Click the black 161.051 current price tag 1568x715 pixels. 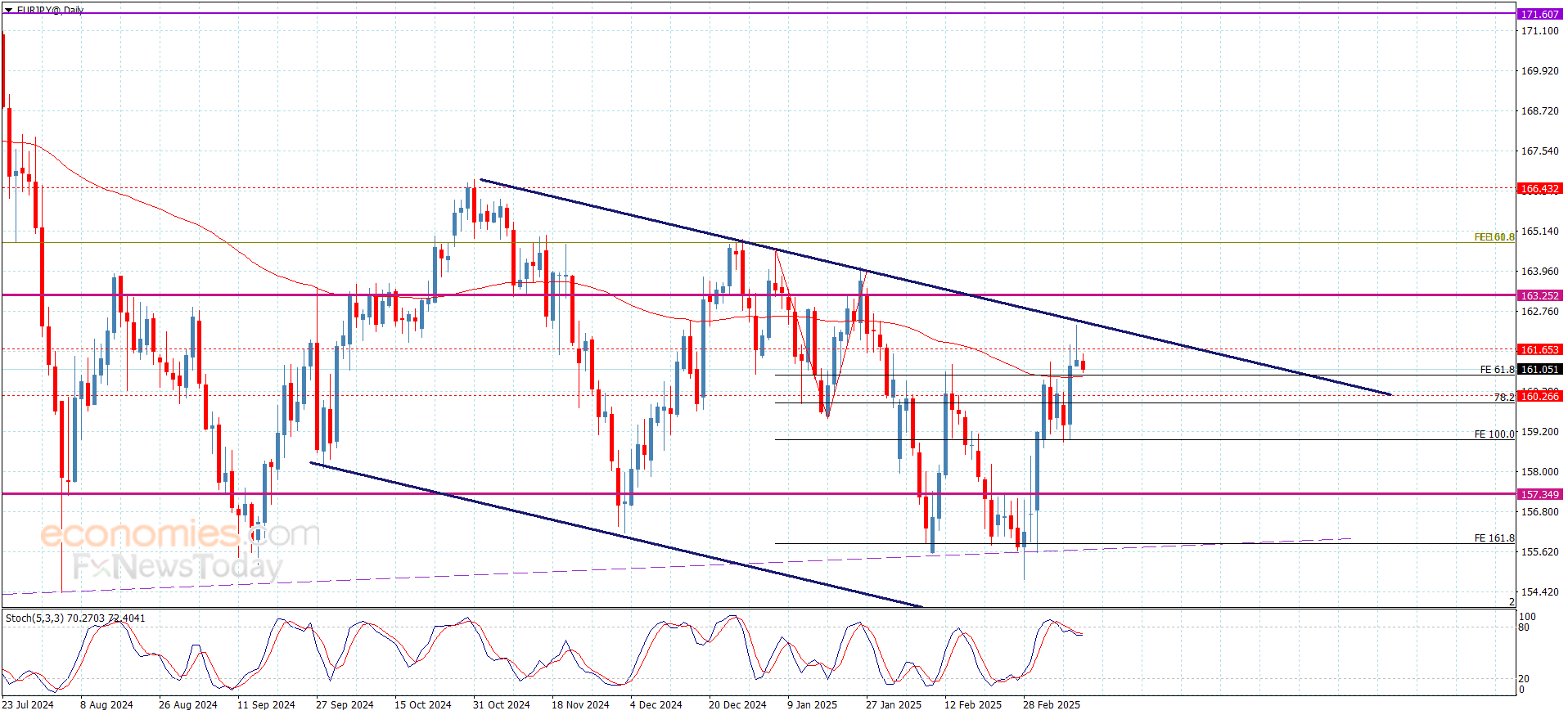tap(1539, 369)
